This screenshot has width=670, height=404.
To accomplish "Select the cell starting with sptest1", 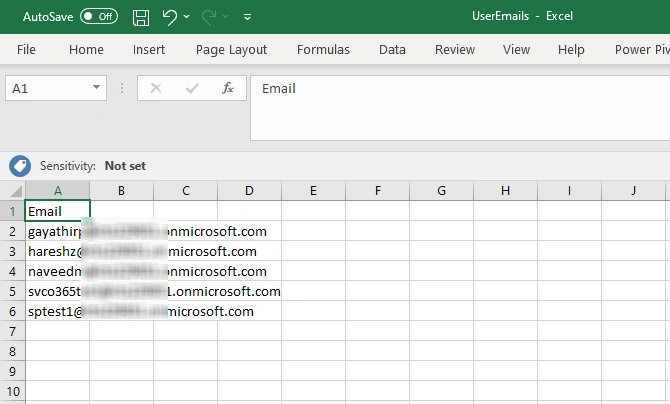I will 58,311.
